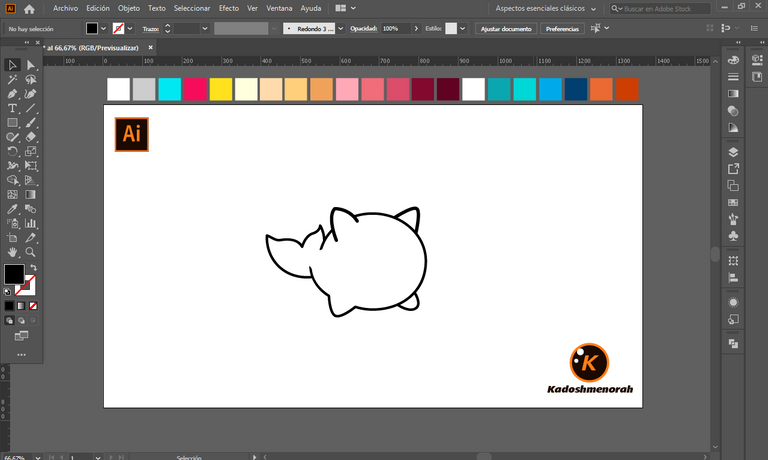Swap fill and stroke colors arrow
Screen dimensions: 768x460
click(33, 267)
